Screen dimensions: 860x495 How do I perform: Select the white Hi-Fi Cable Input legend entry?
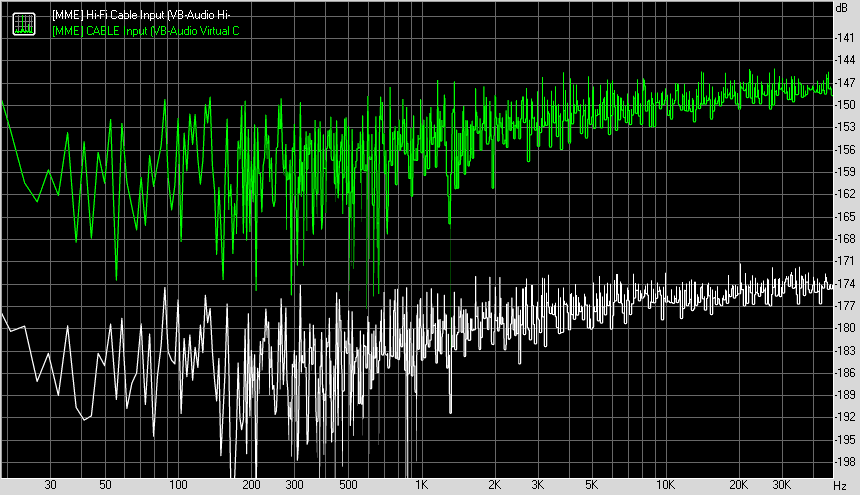(x=141, y=15)
